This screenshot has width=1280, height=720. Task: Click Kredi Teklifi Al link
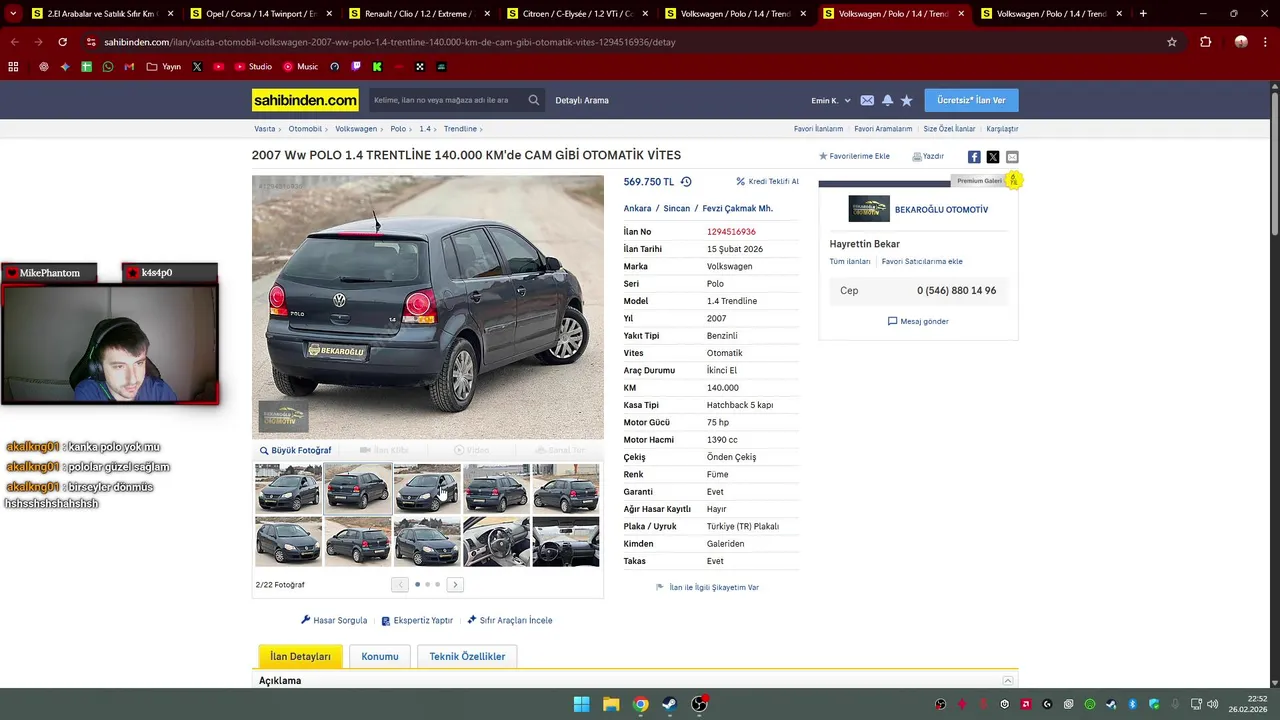[x=767, y=182]
